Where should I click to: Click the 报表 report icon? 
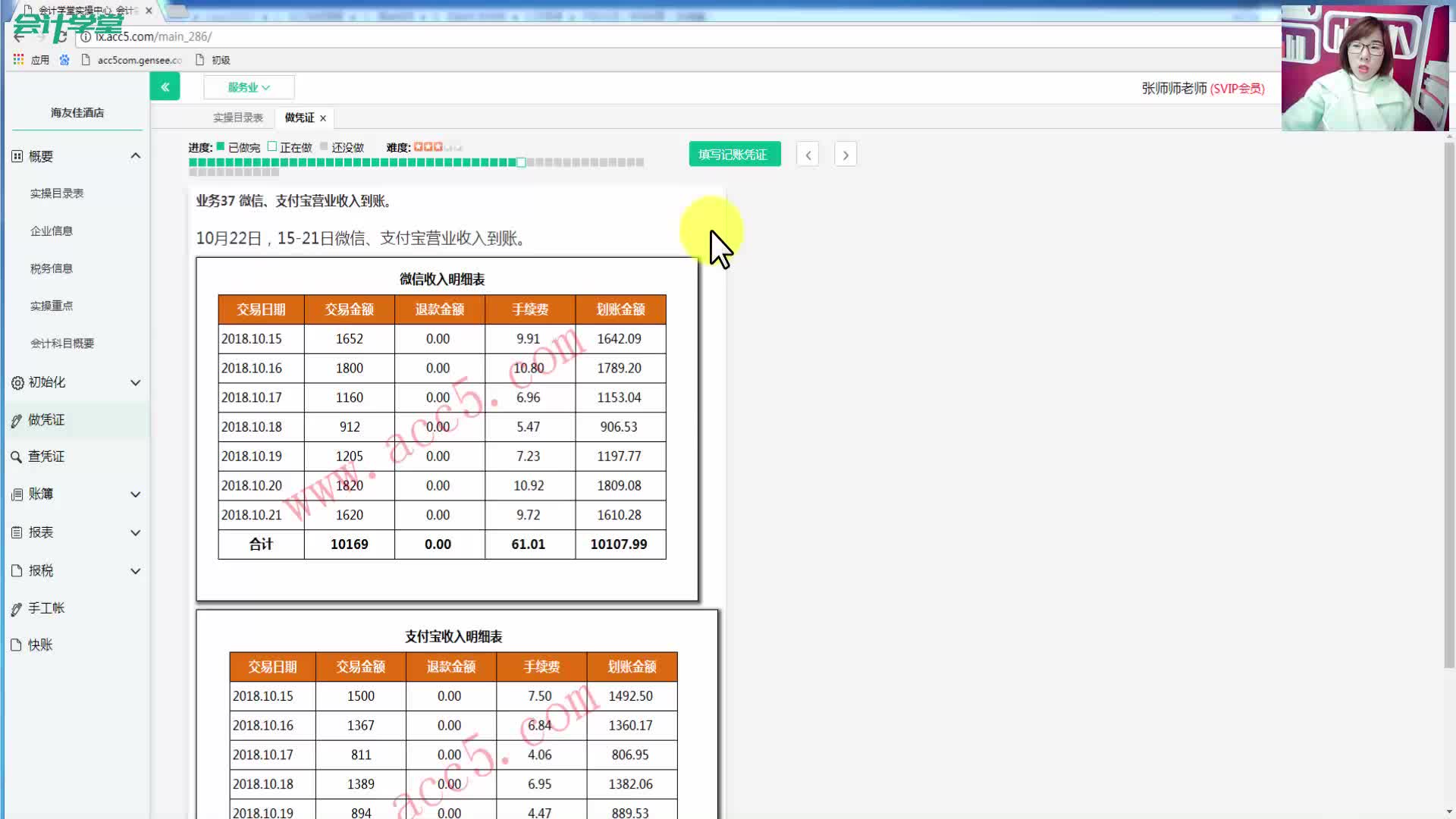[17, 533]
